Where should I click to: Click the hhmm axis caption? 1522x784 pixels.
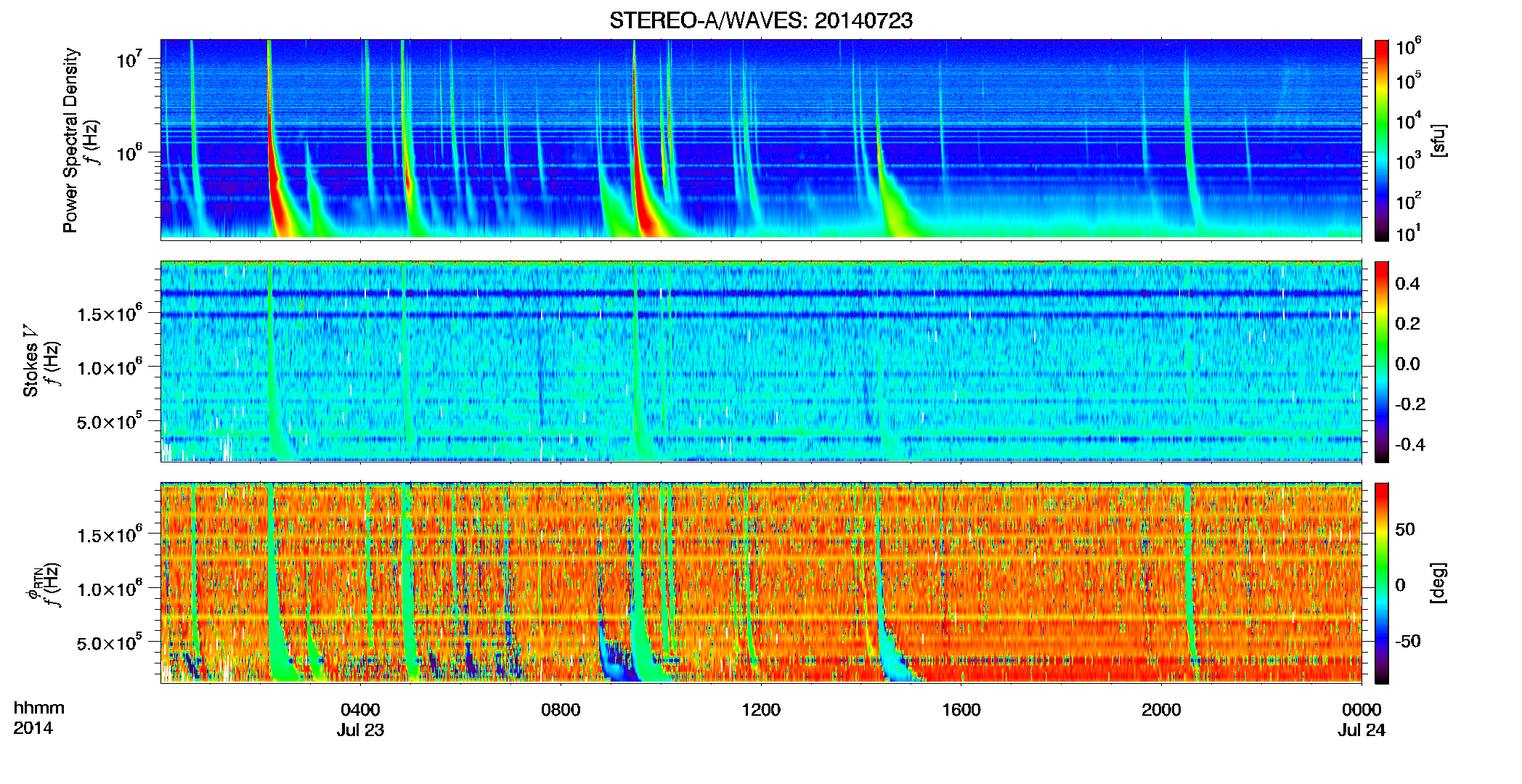coord(39,709)
